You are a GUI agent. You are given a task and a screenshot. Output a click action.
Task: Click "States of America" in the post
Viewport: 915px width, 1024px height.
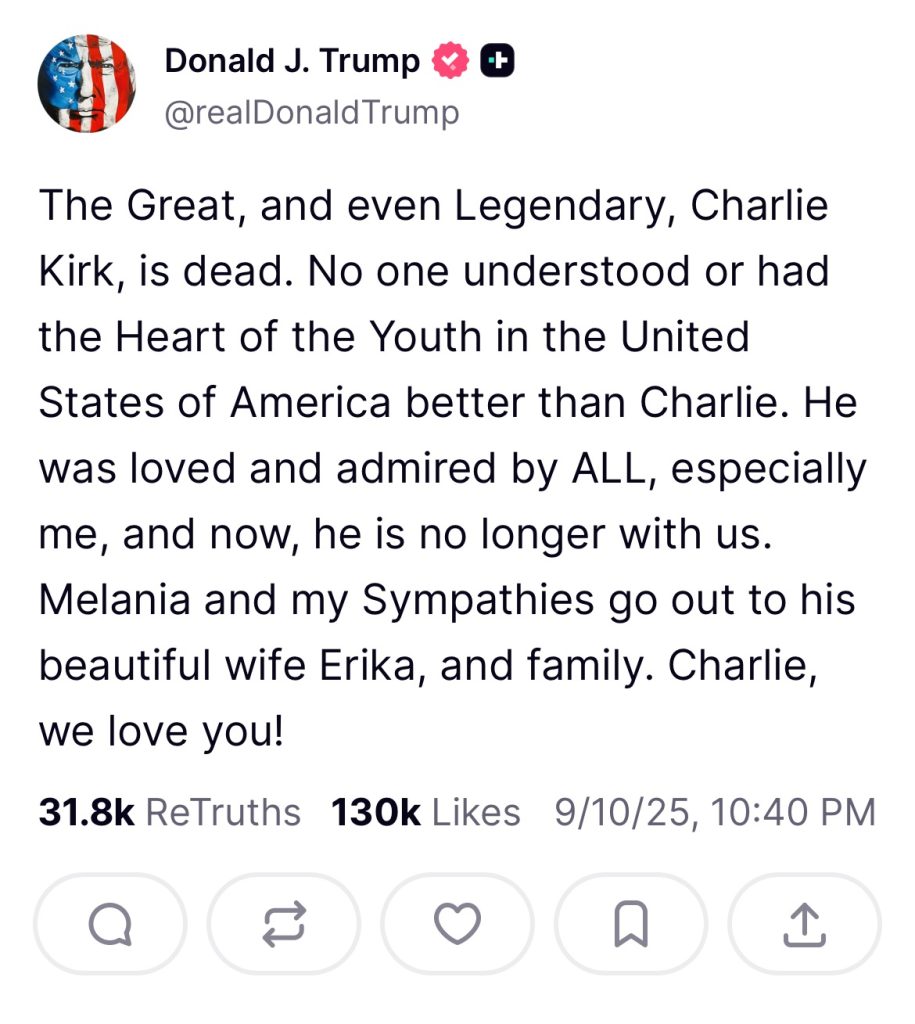click(215, 403)
